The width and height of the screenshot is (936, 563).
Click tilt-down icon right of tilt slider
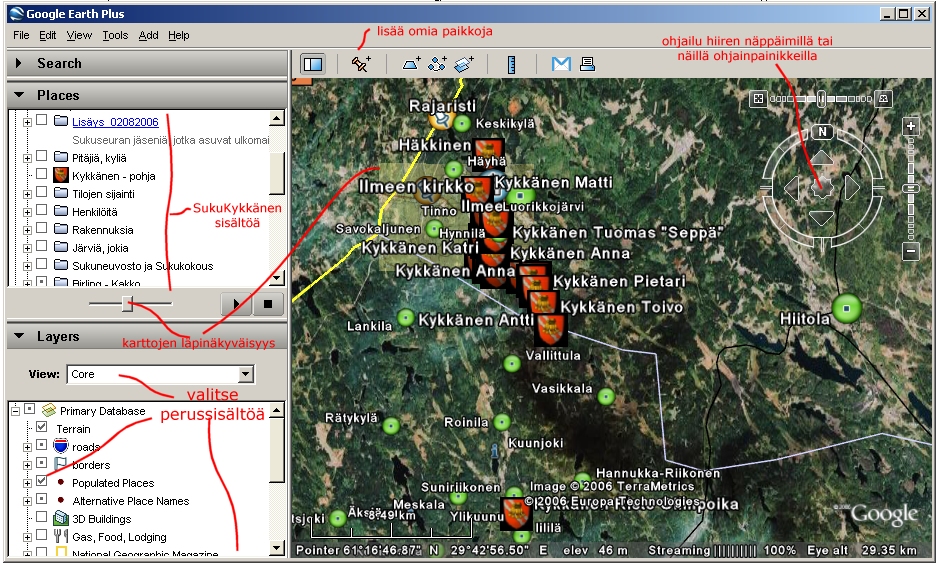(x=884, y=99)
